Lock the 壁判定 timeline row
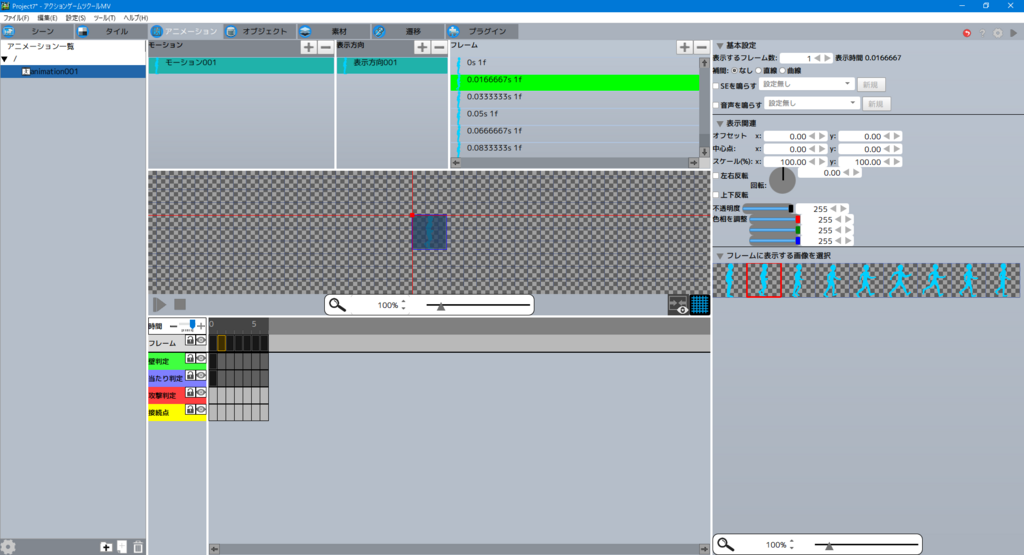The width and height of the screenshot is (1024, 555). point(190,358)
